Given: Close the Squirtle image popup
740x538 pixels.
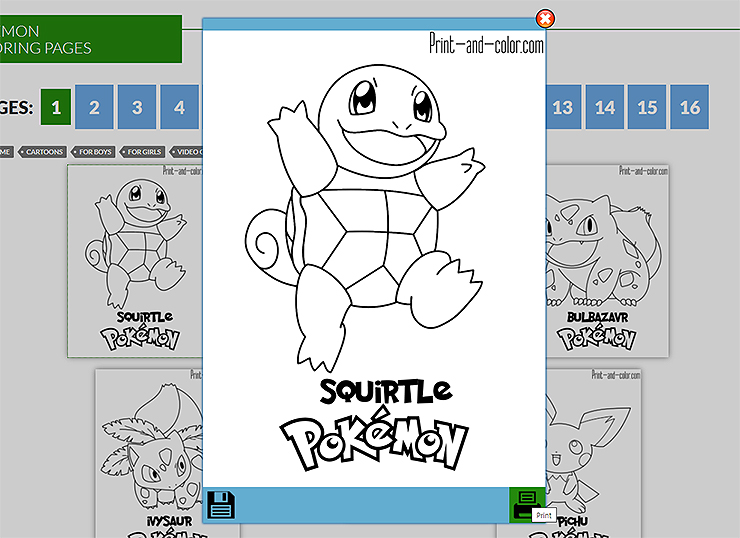Looking at the screenshot, I should pyautogui.click(x=545, y=18).
